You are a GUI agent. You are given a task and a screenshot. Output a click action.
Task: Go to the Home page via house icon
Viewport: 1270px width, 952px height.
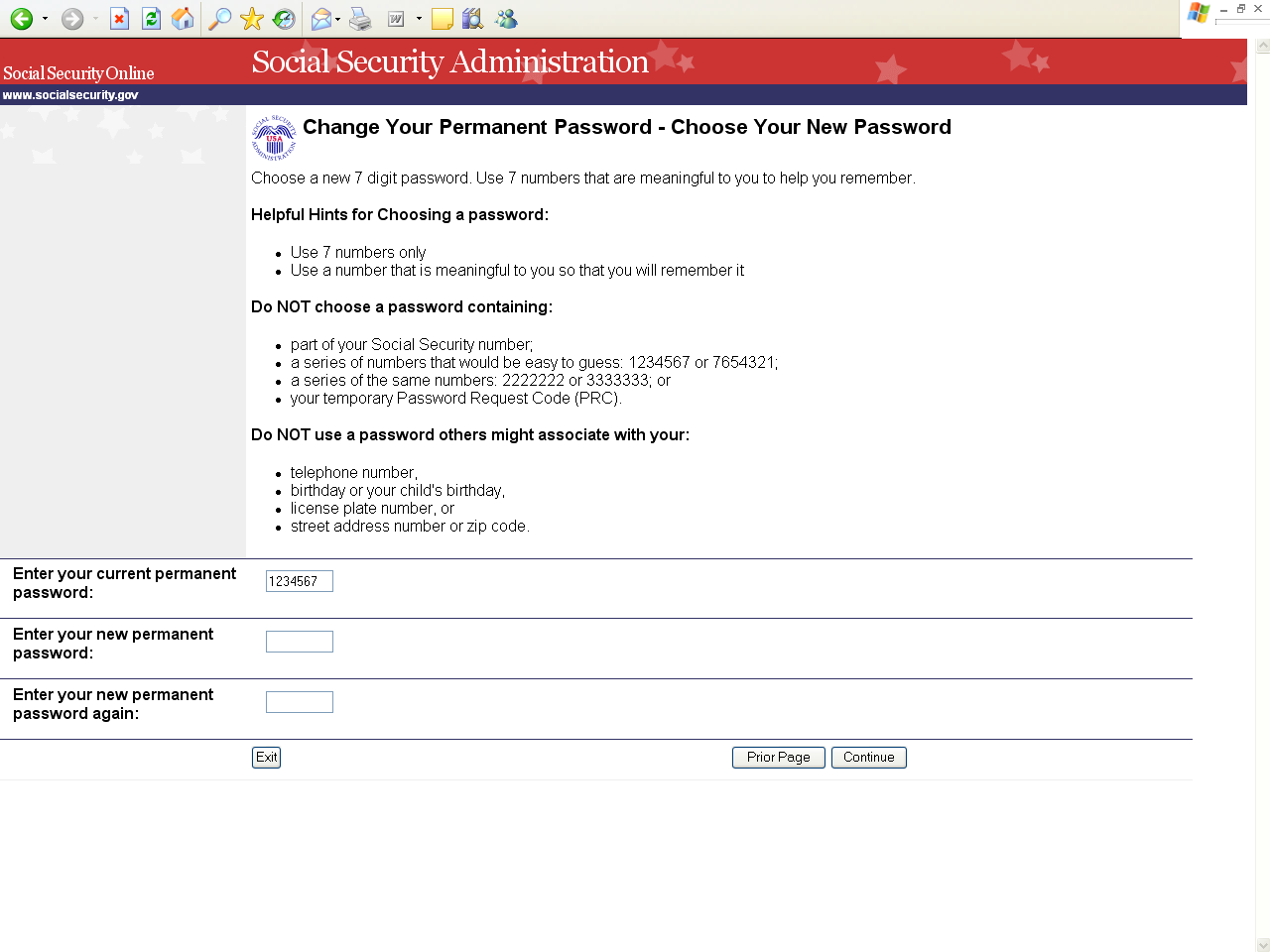tap(183, 19)
